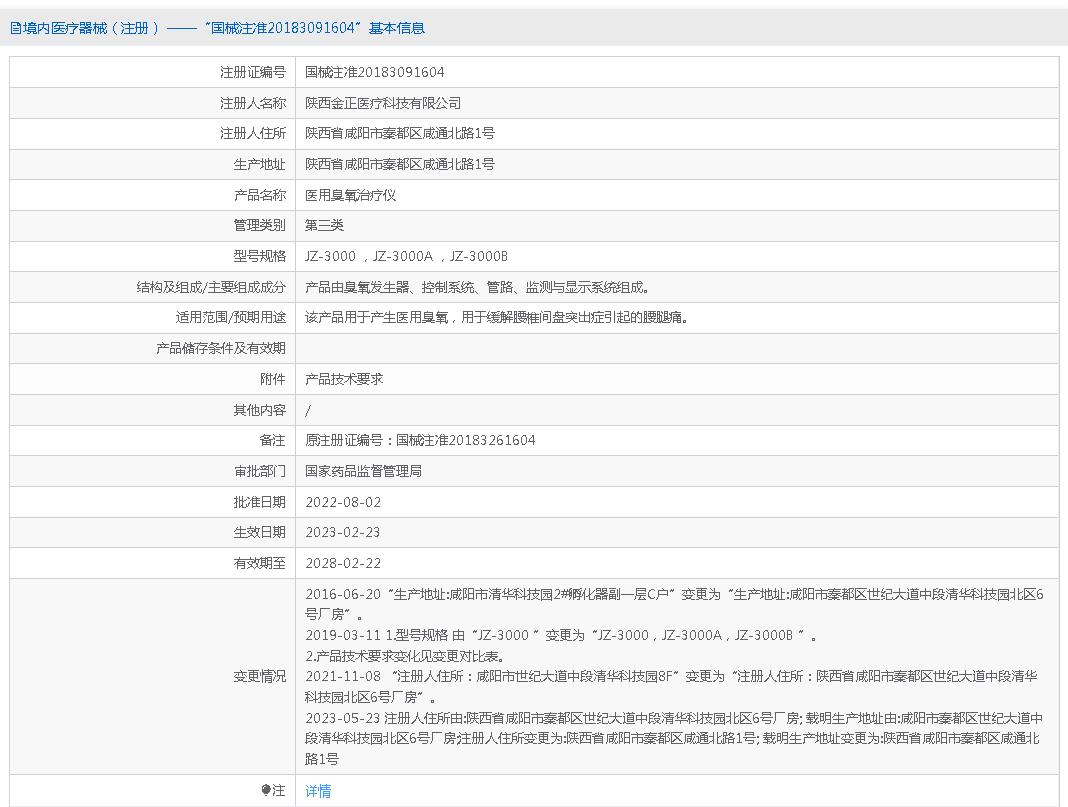Click the expiry date 2028-02-22
Screen dimensions: 1068x807
point(343,563)
